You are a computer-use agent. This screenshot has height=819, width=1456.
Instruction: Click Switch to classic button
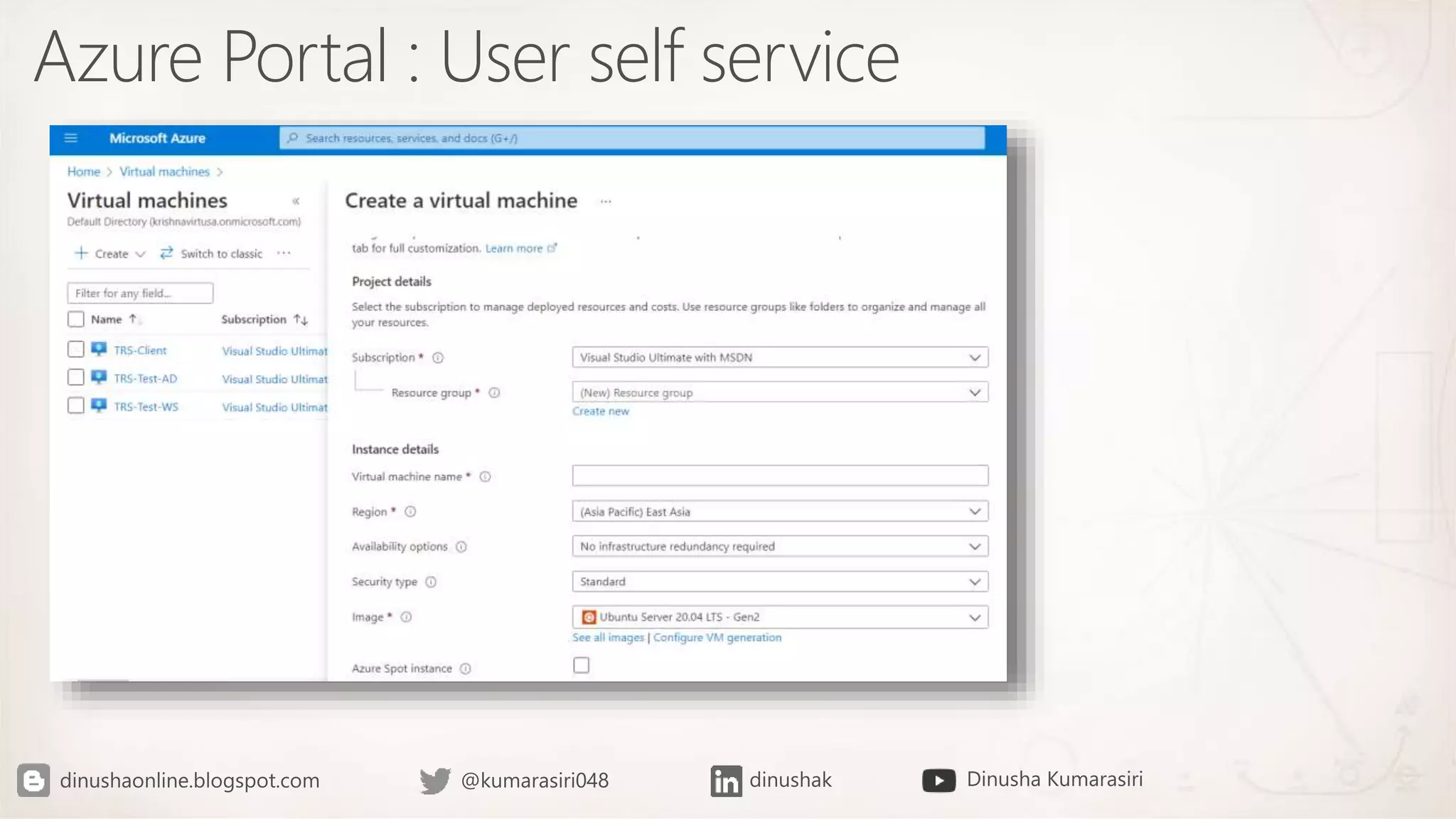211,253
